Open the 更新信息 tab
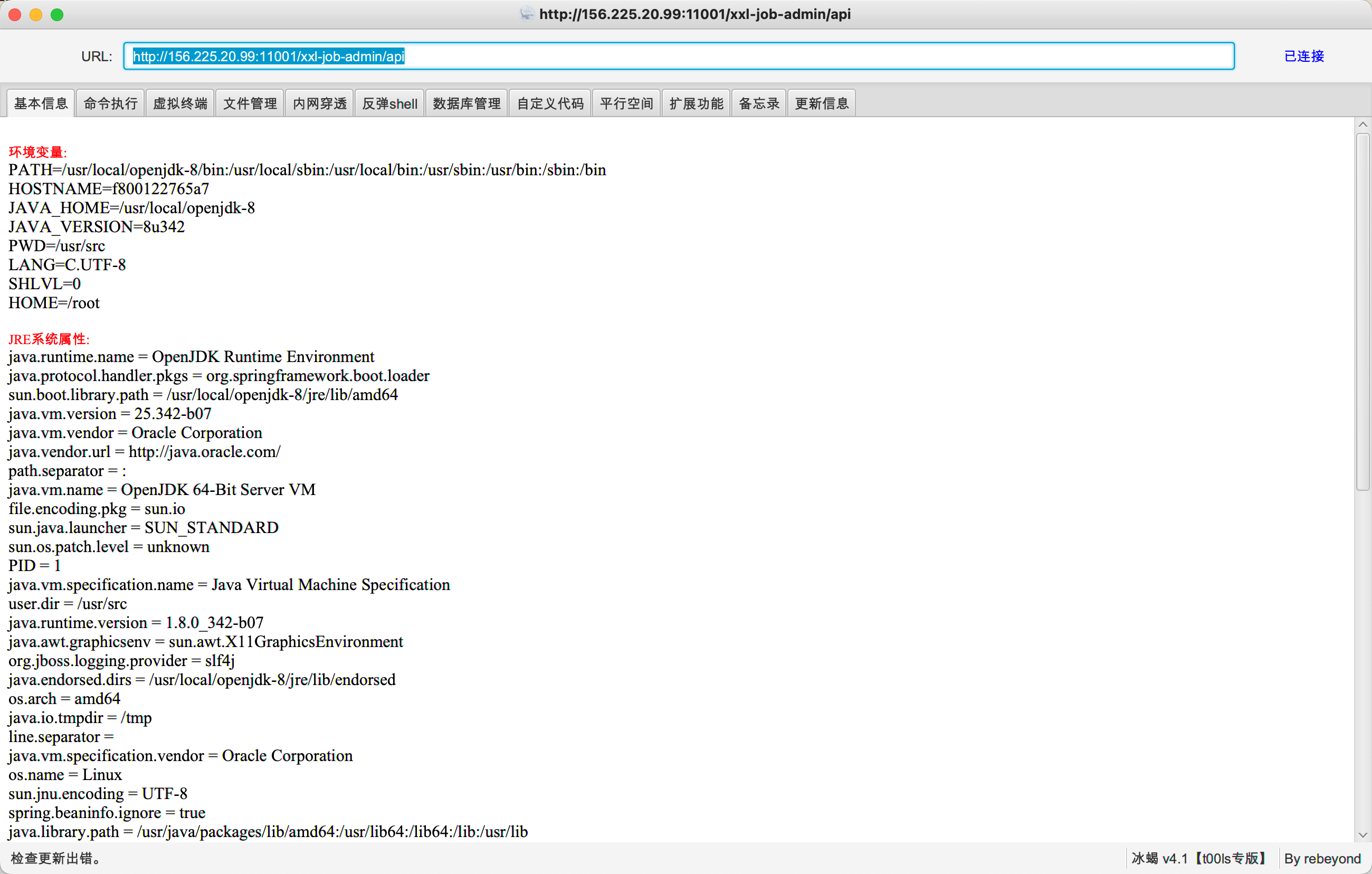1372x874 pixels. click(822, 103)
